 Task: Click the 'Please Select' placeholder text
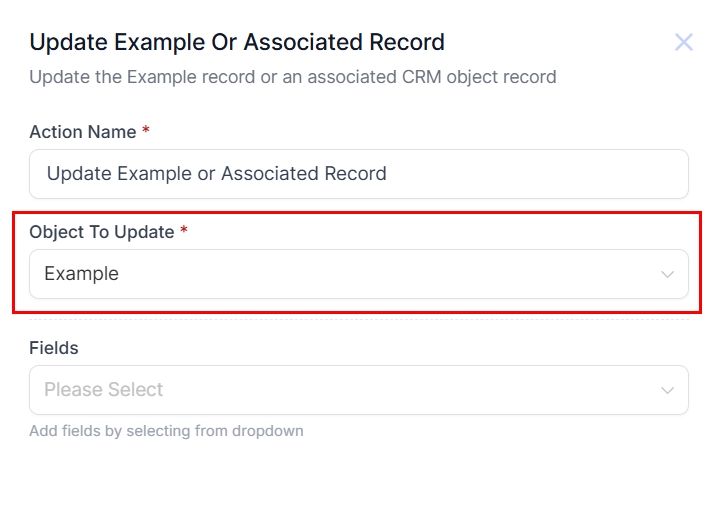[103, 390]
